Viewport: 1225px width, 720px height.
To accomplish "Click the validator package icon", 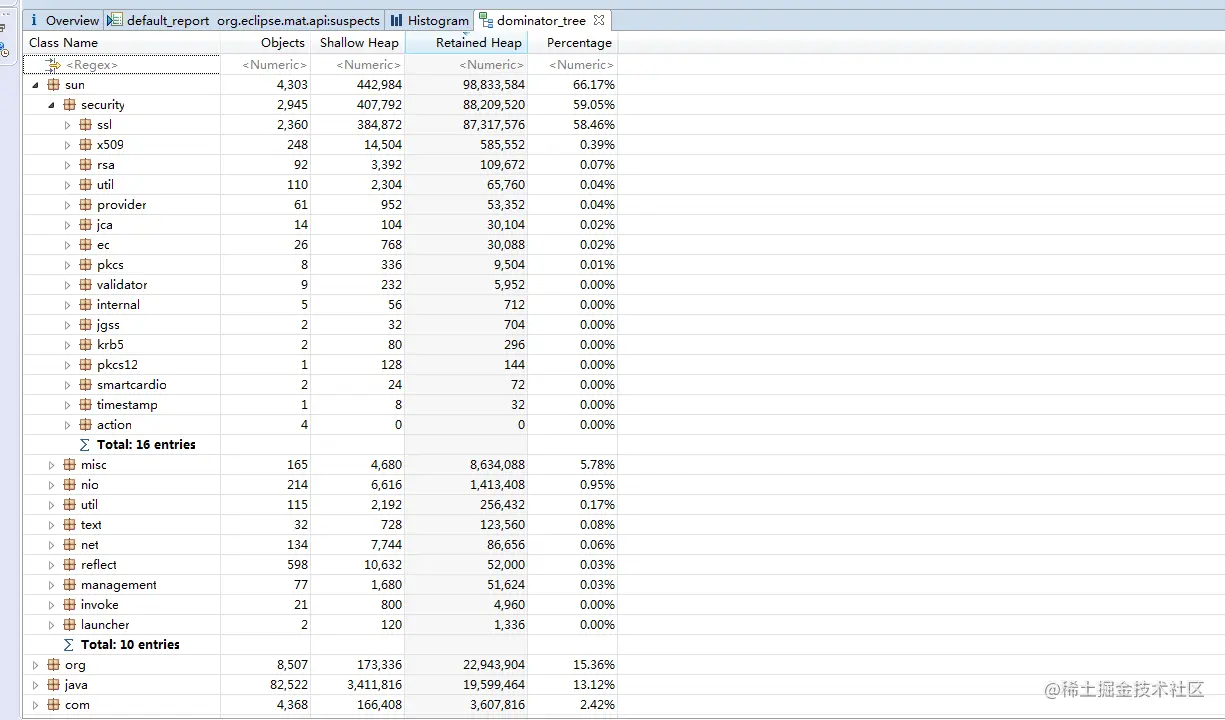I will pos(85,285).
